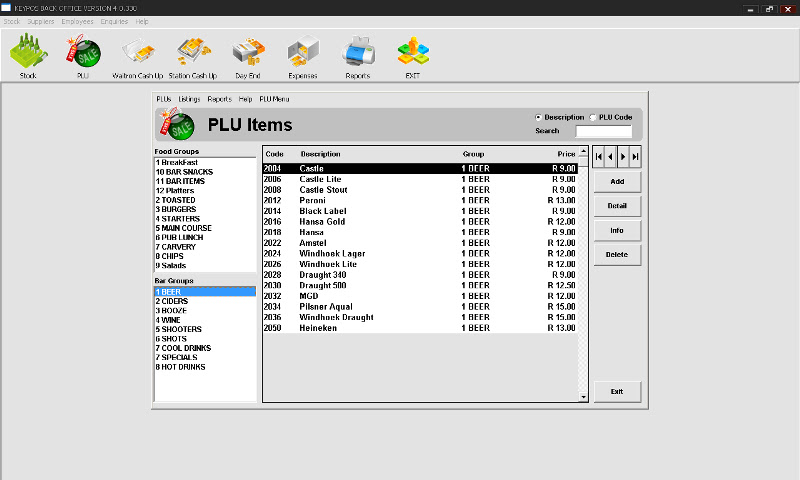Click the Add button
The height and width of the screenshot is (480, 800).
point(617,182)
